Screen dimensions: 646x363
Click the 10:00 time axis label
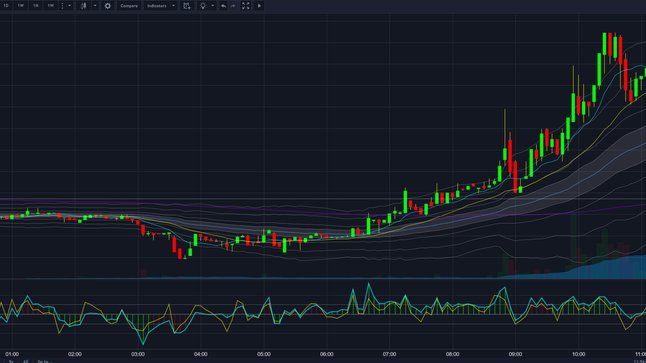point(578,354)
